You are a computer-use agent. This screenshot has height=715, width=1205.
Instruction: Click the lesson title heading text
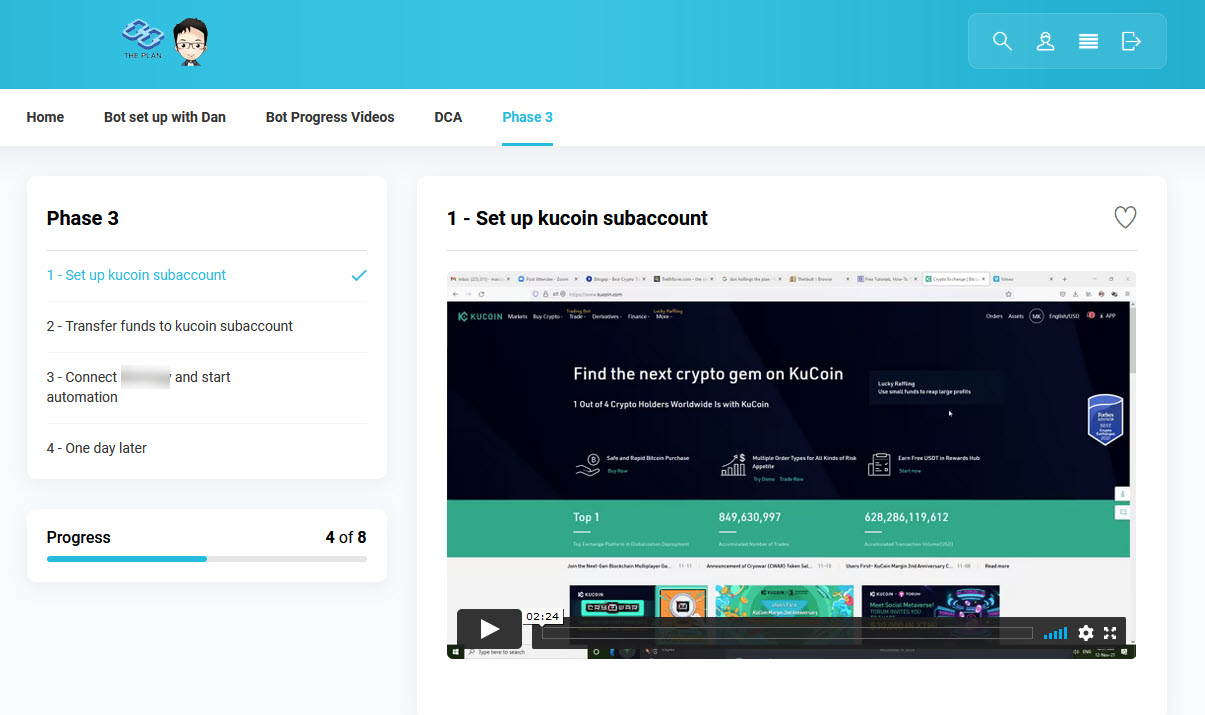click(577, 218)
